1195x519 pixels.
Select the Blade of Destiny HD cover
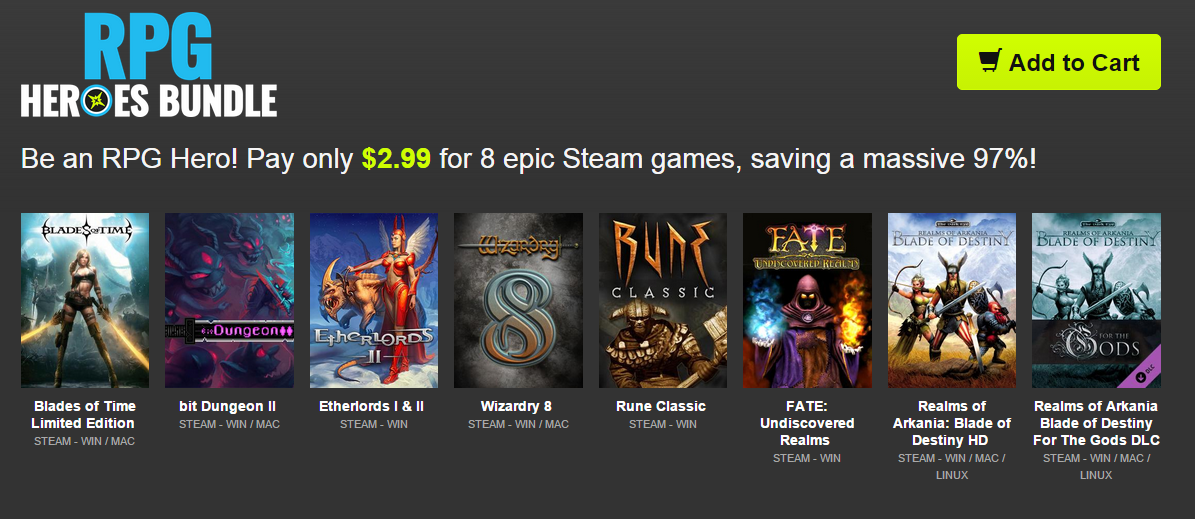pos(952,300)
